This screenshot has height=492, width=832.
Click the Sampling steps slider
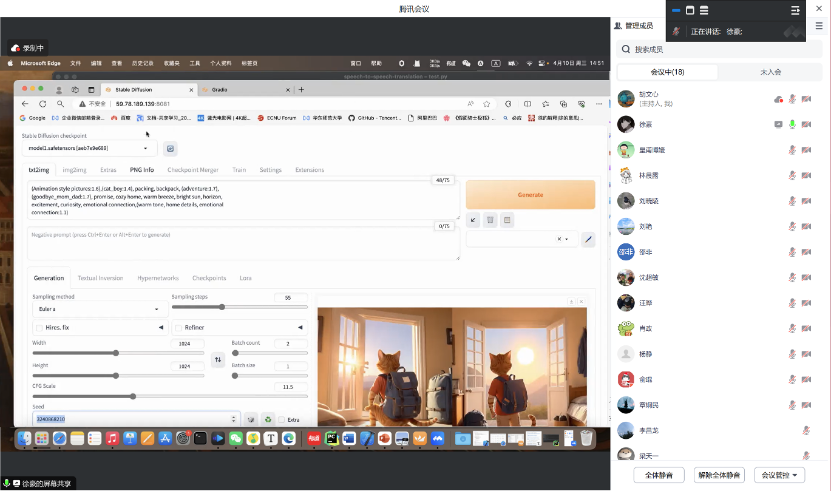239,307
